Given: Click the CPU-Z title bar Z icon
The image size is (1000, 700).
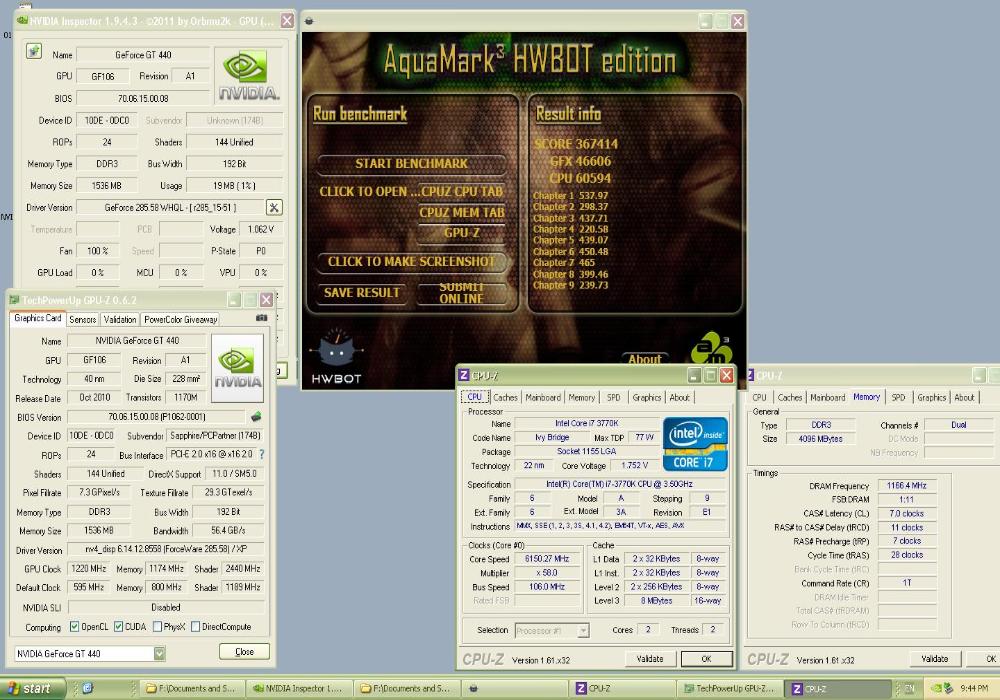Looking at the screenshot, I should point(464,376).
